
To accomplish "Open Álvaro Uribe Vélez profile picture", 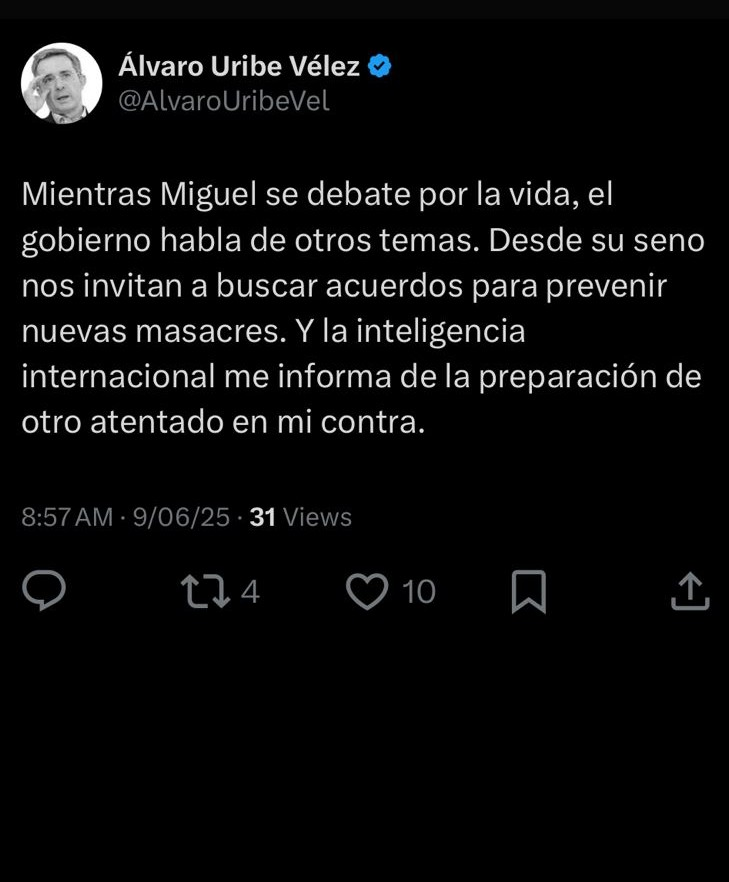I will click(61, 83).
